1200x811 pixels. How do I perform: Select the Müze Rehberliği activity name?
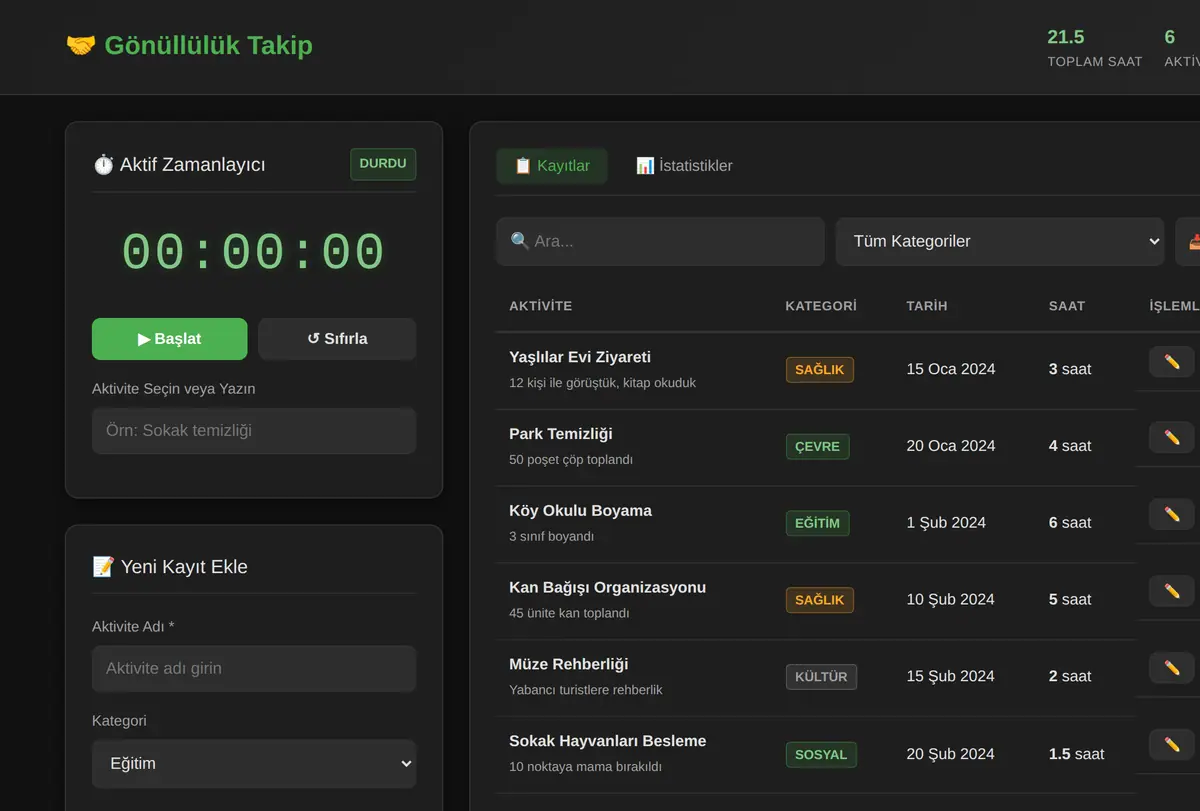(569, 664)
